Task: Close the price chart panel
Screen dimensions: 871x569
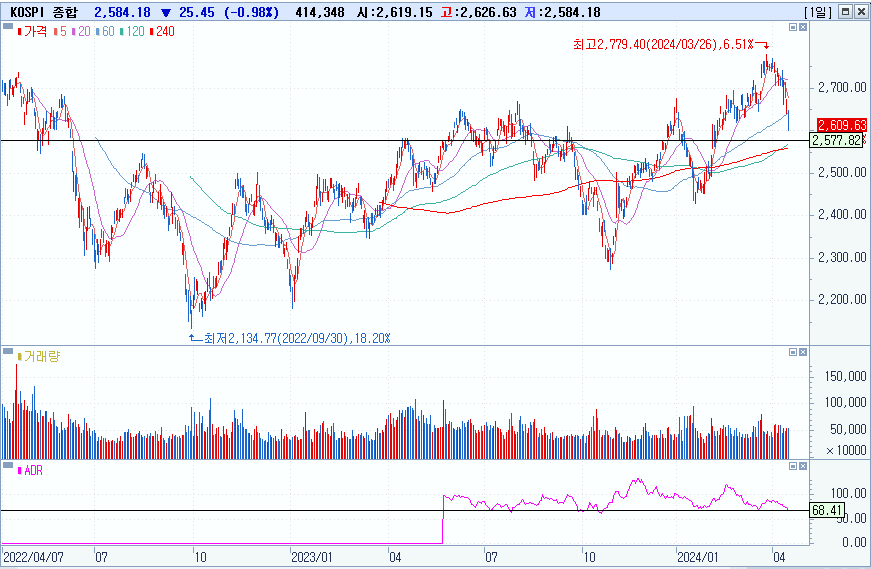Action: point(803,27)
